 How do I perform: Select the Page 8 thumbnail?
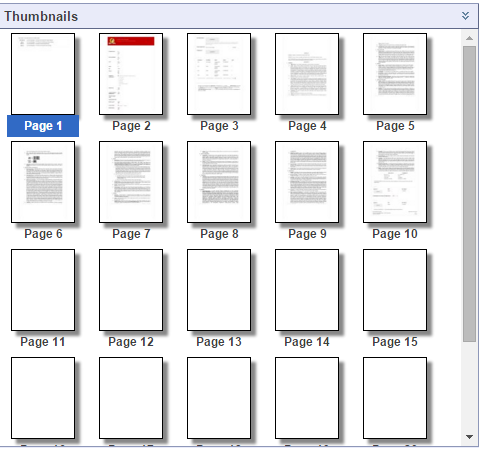coord(219,182)
